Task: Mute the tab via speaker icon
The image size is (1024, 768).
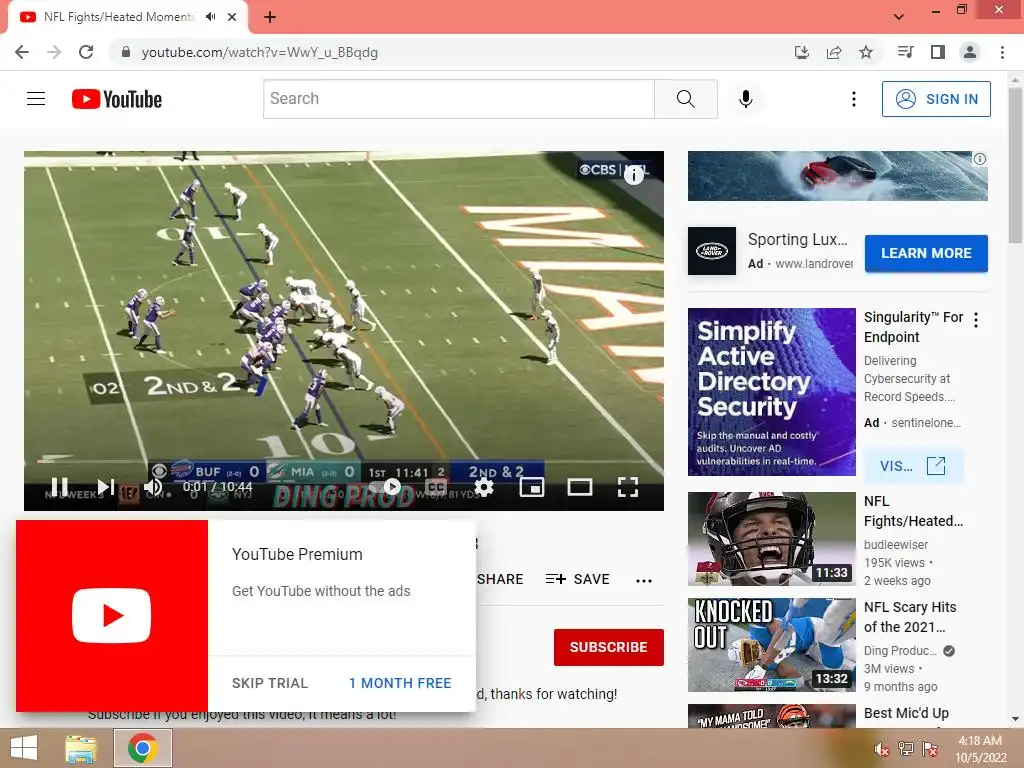Action: (210, 17)
